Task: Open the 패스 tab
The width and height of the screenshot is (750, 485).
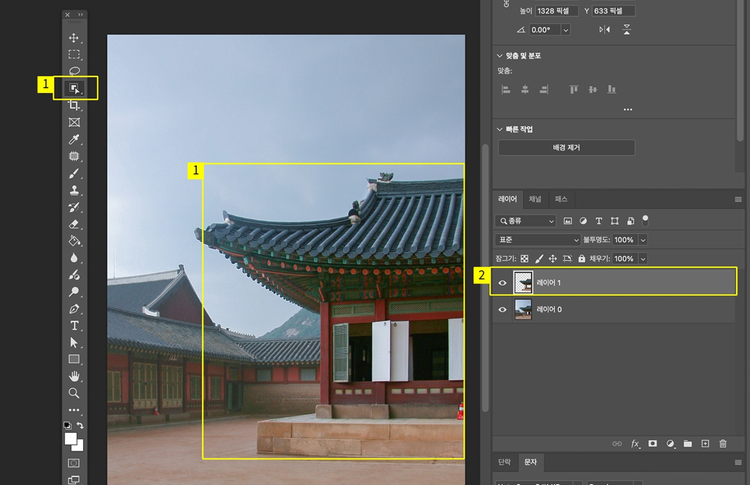Action: (561, 200)
